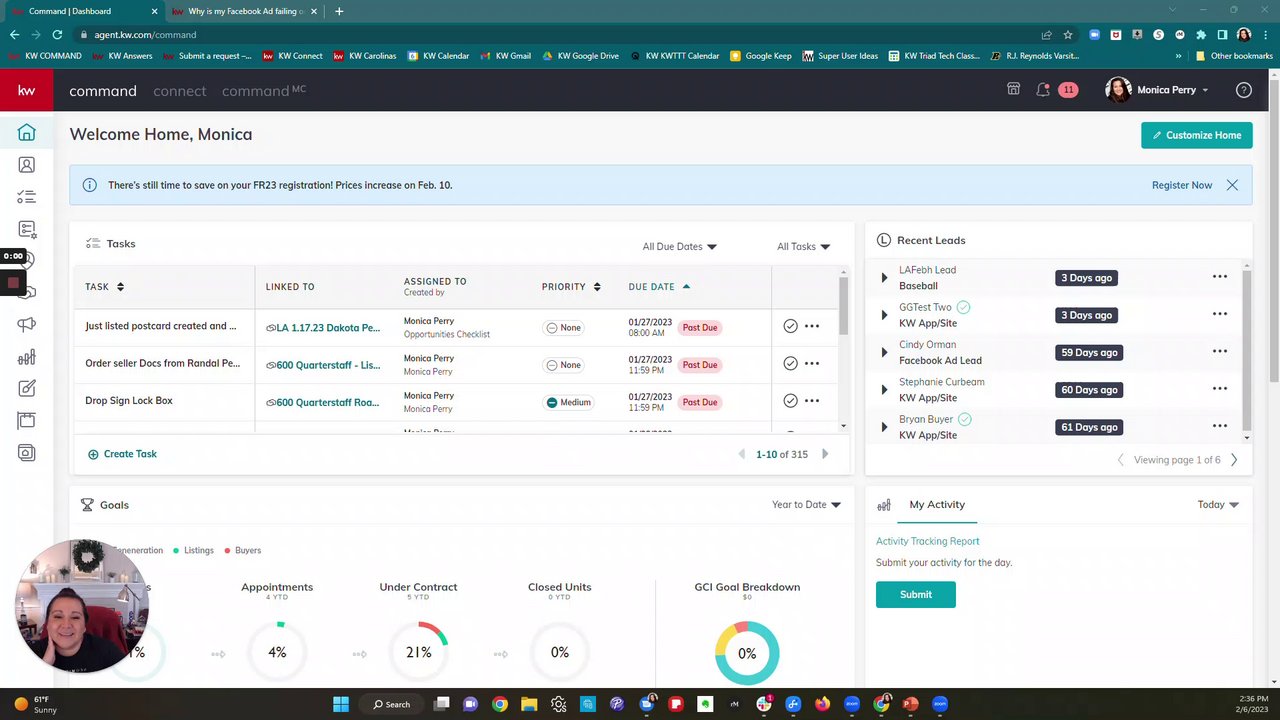
Task: Open the checklist-with-gear icon in left sidebar
Action: tap(27, 229)
